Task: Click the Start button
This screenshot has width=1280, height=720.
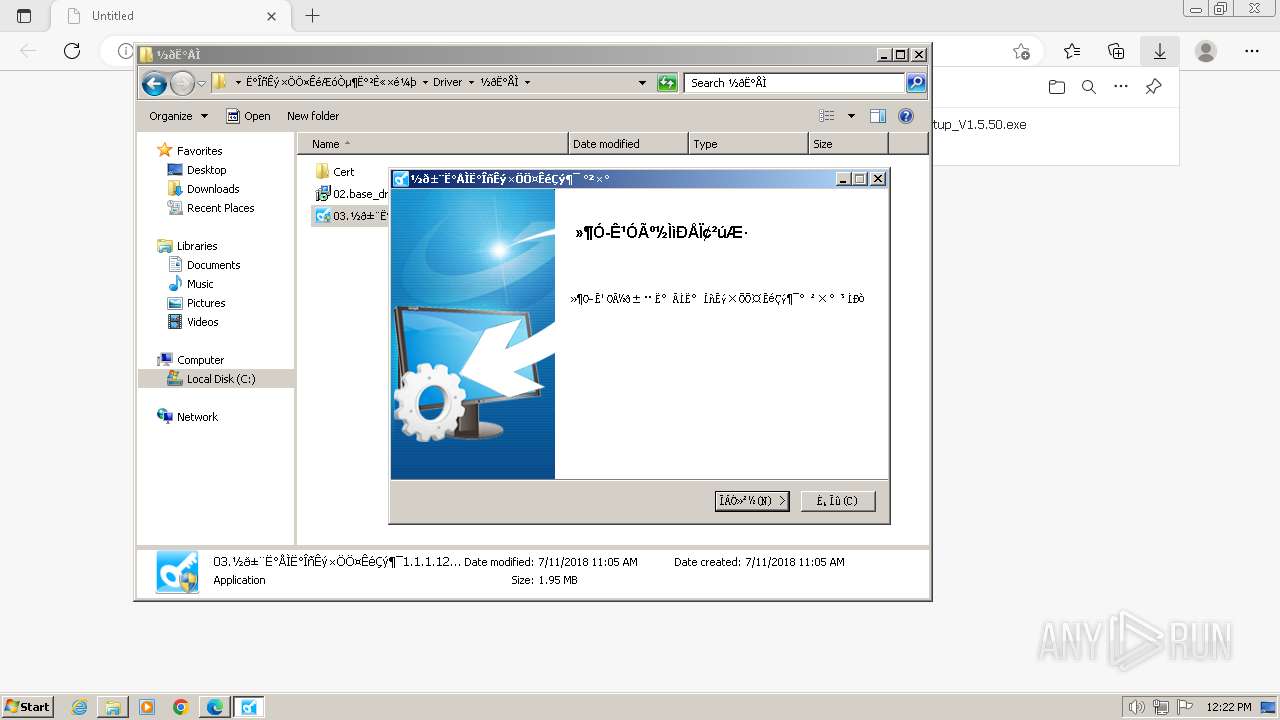Action: (27, 707)
